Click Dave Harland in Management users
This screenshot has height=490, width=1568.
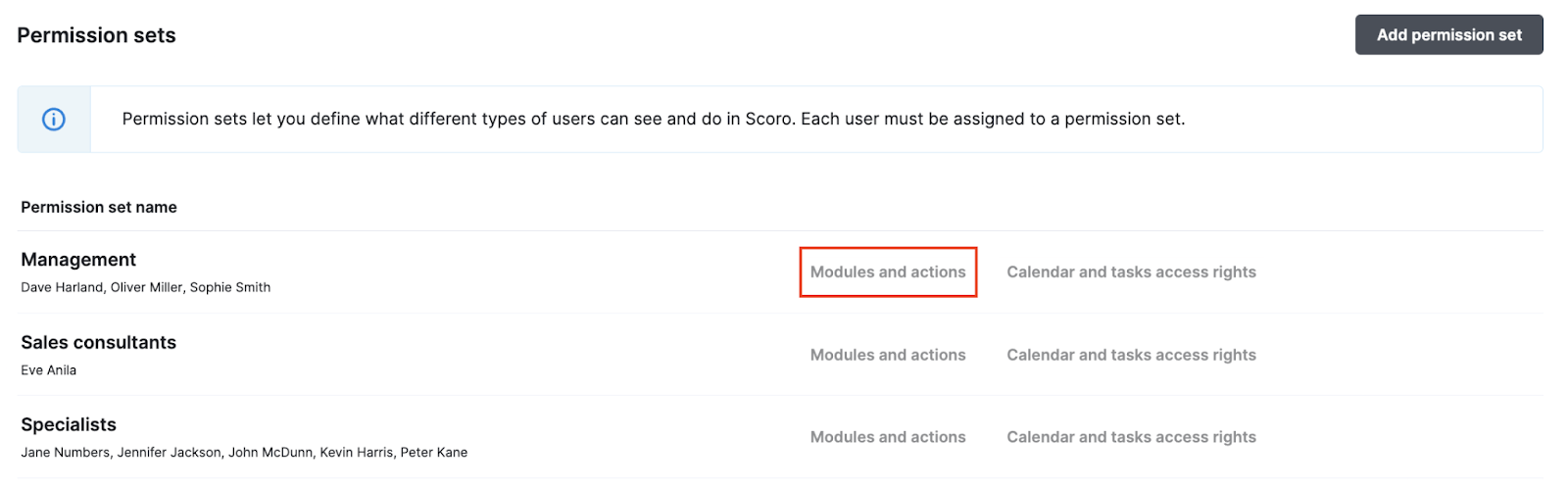[62, 288]
